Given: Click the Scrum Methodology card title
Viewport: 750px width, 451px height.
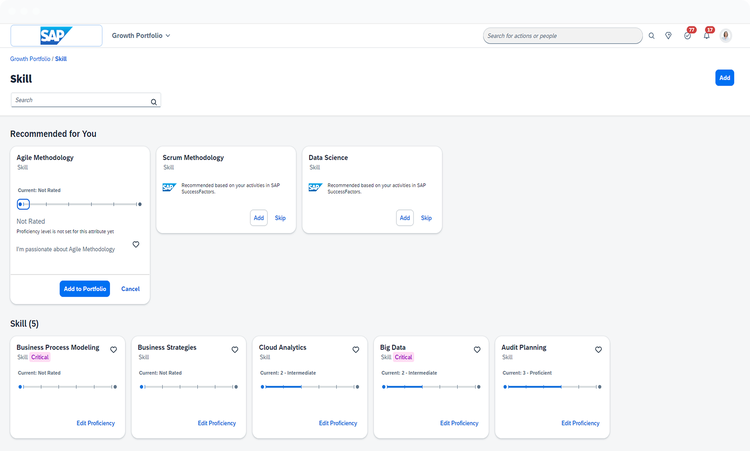Looking at the screenshot, I should click(193, 157).
